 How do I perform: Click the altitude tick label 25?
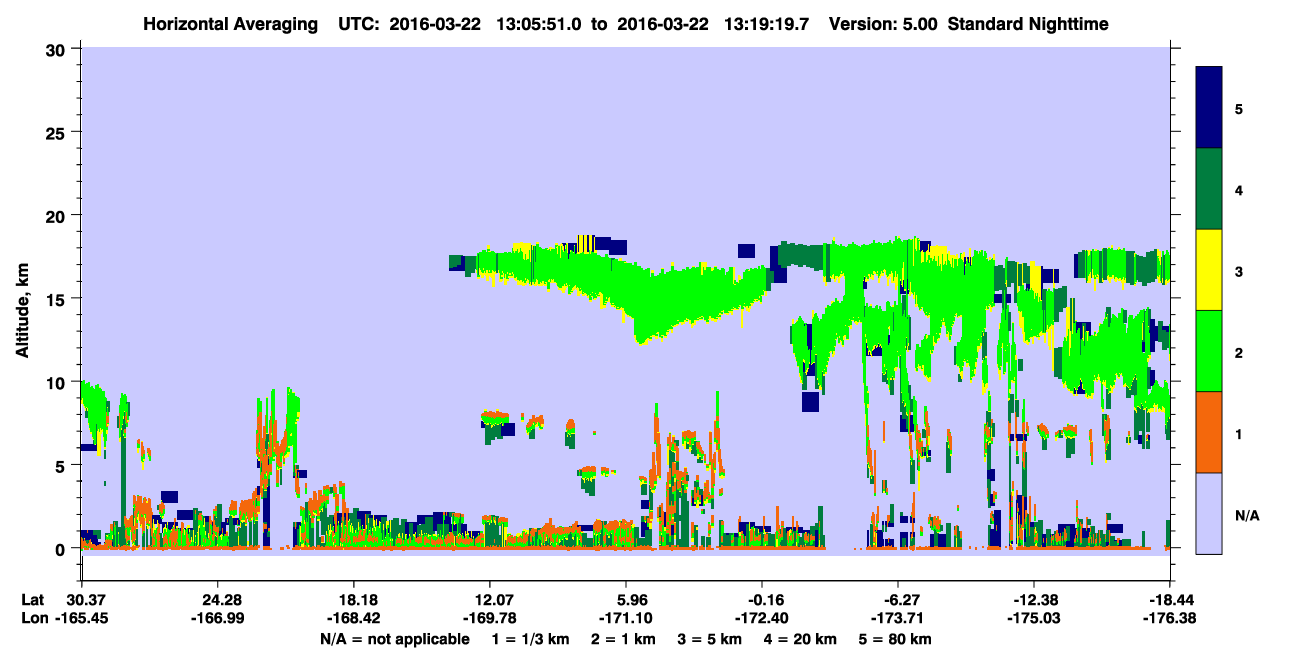58,132
